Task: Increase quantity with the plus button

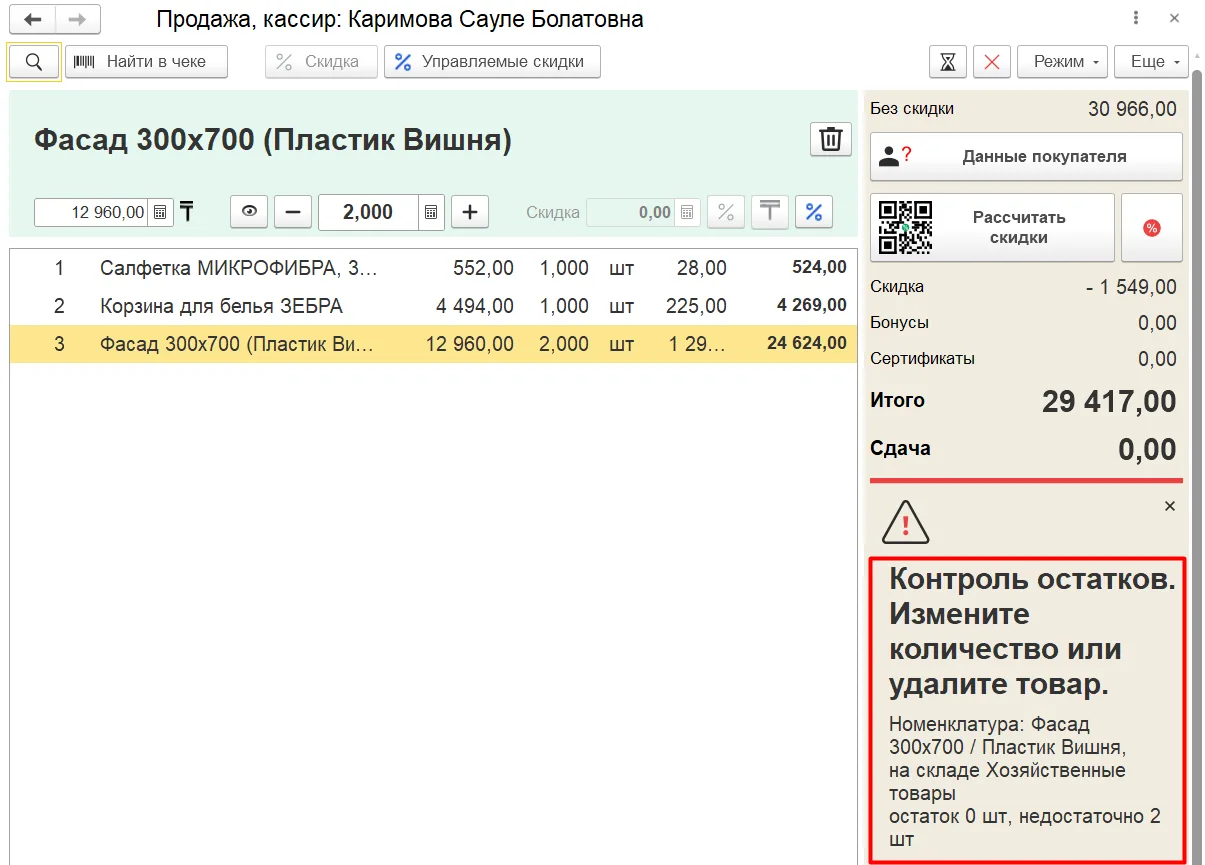Action: [469, 212]
